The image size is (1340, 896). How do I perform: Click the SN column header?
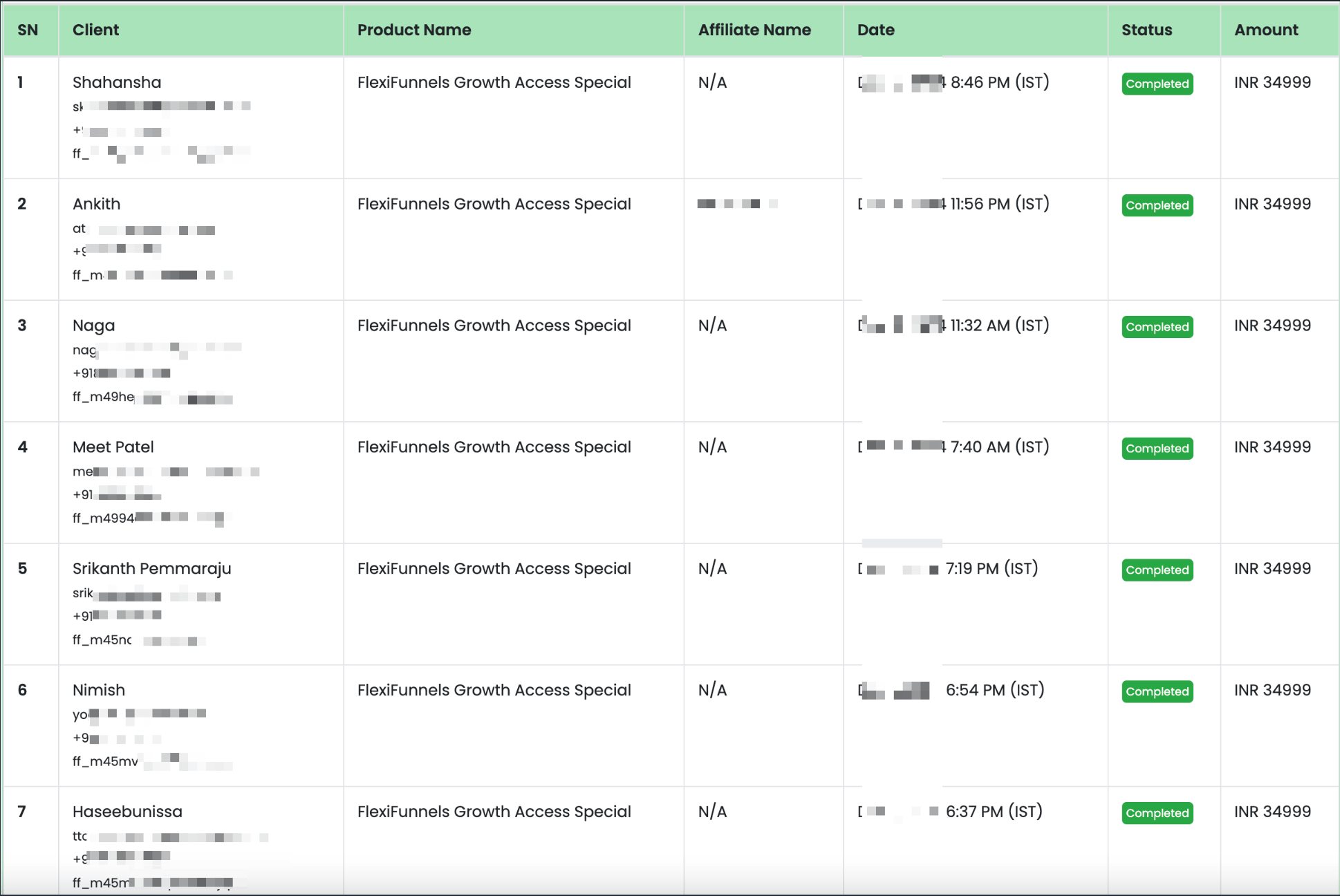(28, 30)
